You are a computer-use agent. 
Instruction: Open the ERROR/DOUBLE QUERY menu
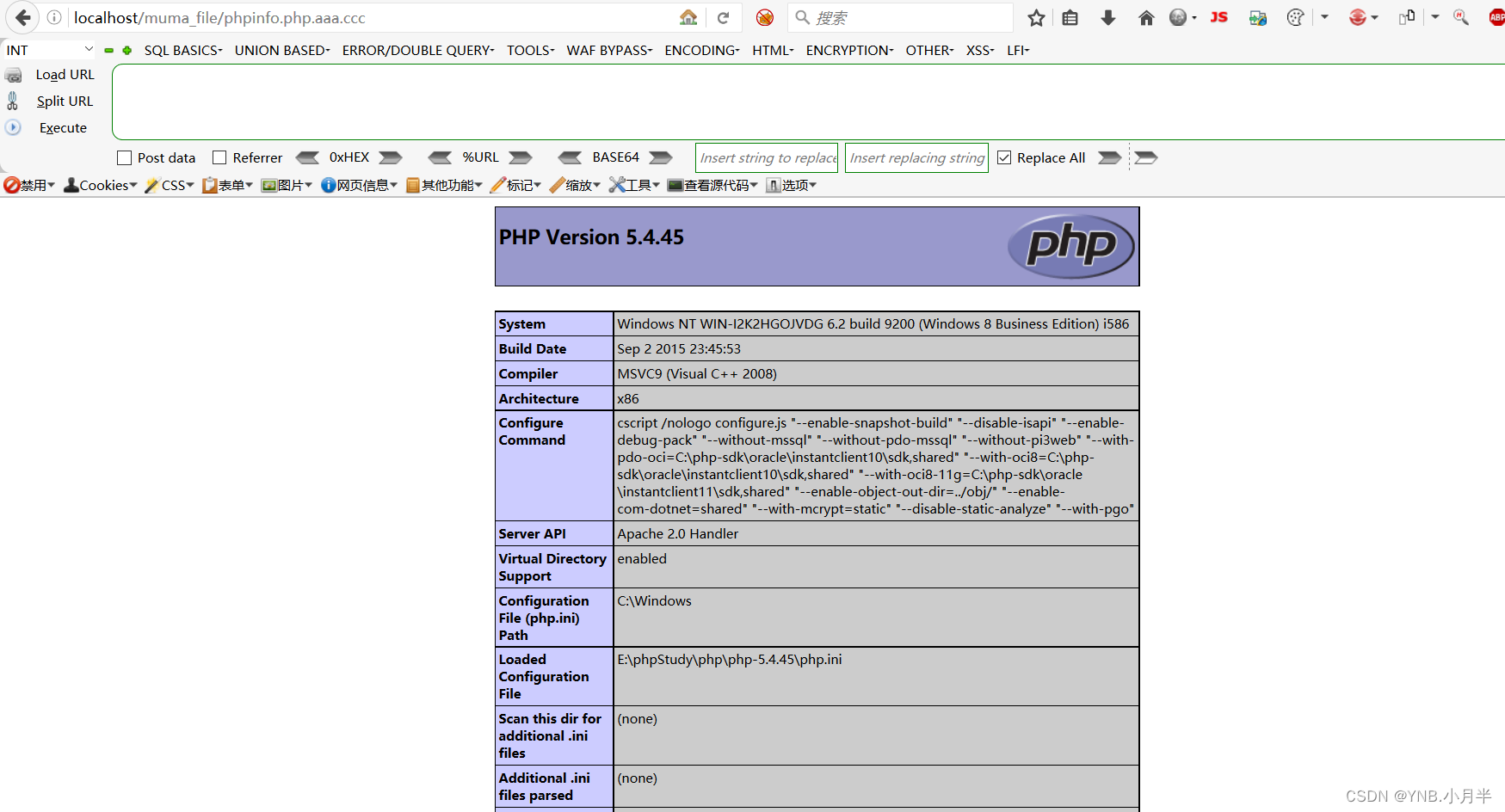coord(418,51)
